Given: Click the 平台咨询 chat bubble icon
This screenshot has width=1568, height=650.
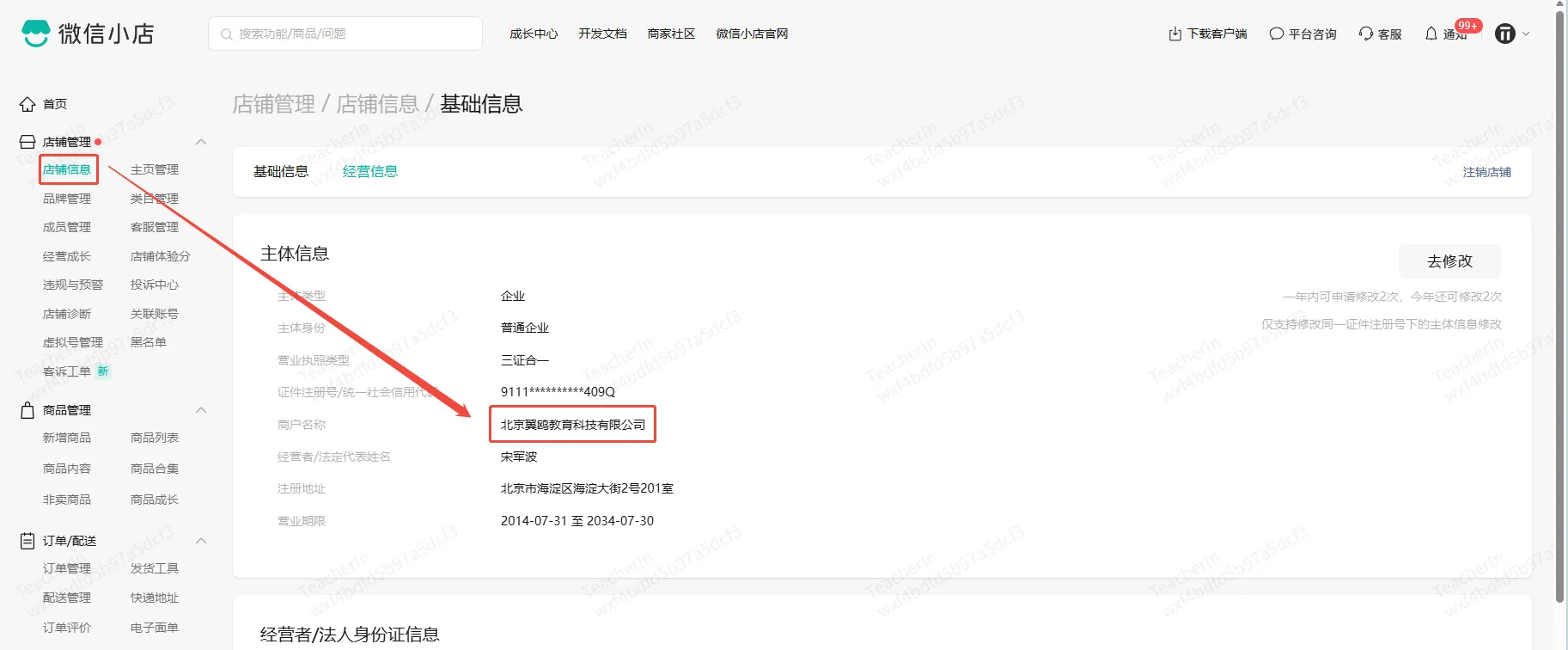Looking at the screenshot, I should 1277,34.
